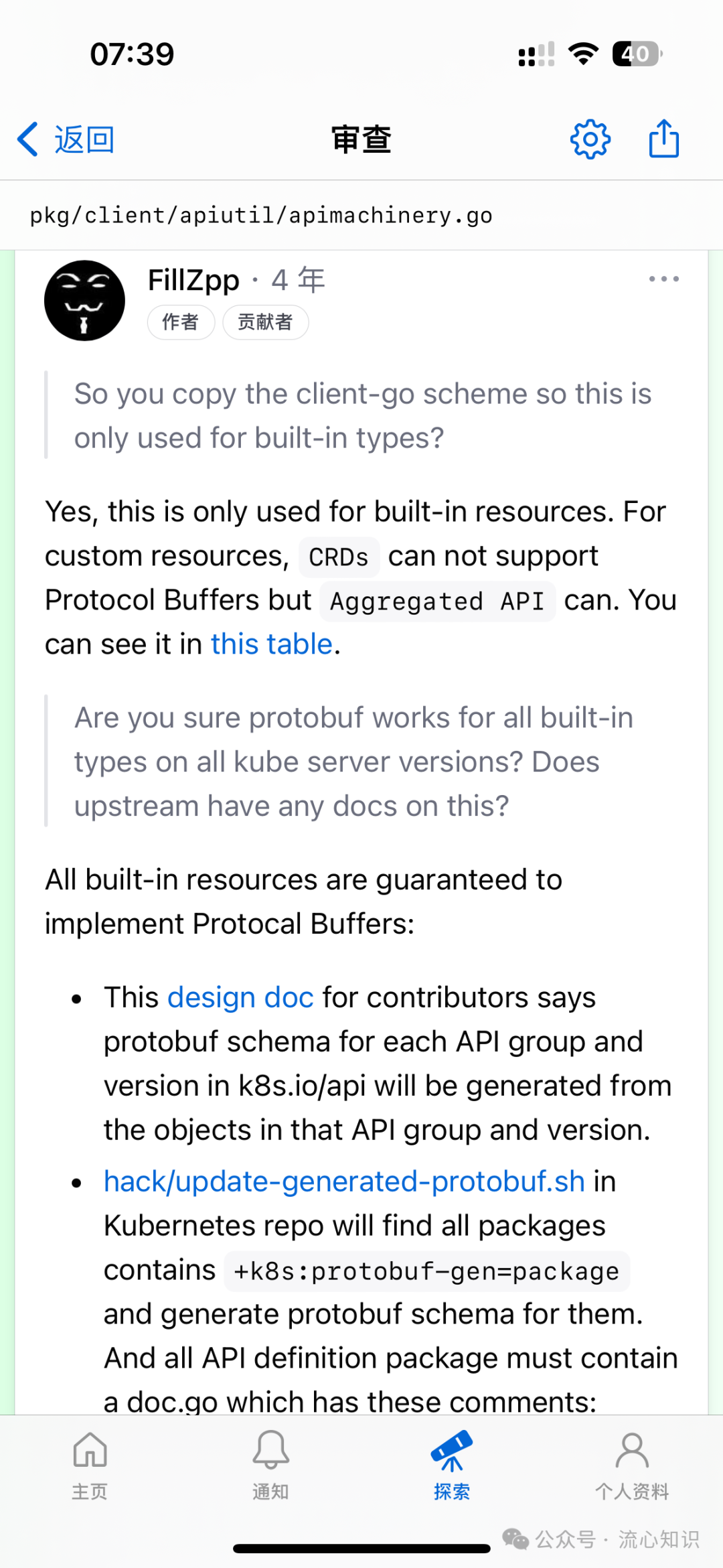Tap FillZpp's mask avatar

84,301
